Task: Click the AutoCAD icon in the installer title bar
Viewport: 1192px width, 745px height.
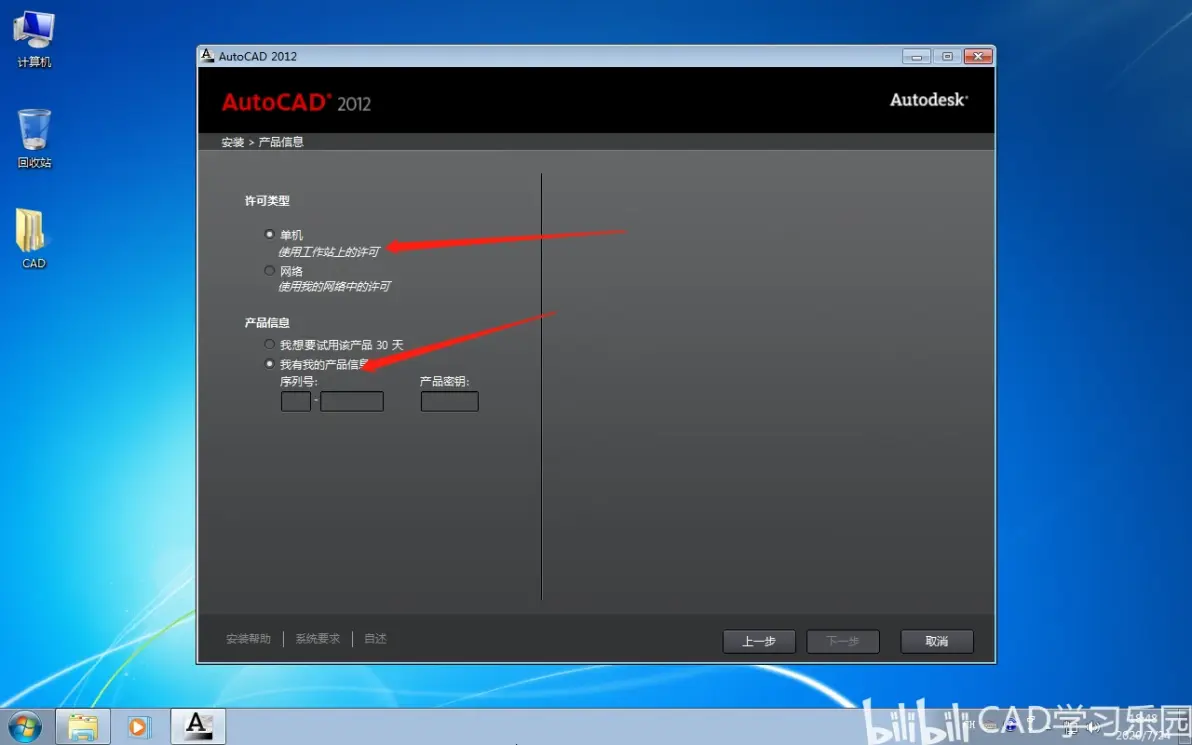Action: tap(207, 55)
